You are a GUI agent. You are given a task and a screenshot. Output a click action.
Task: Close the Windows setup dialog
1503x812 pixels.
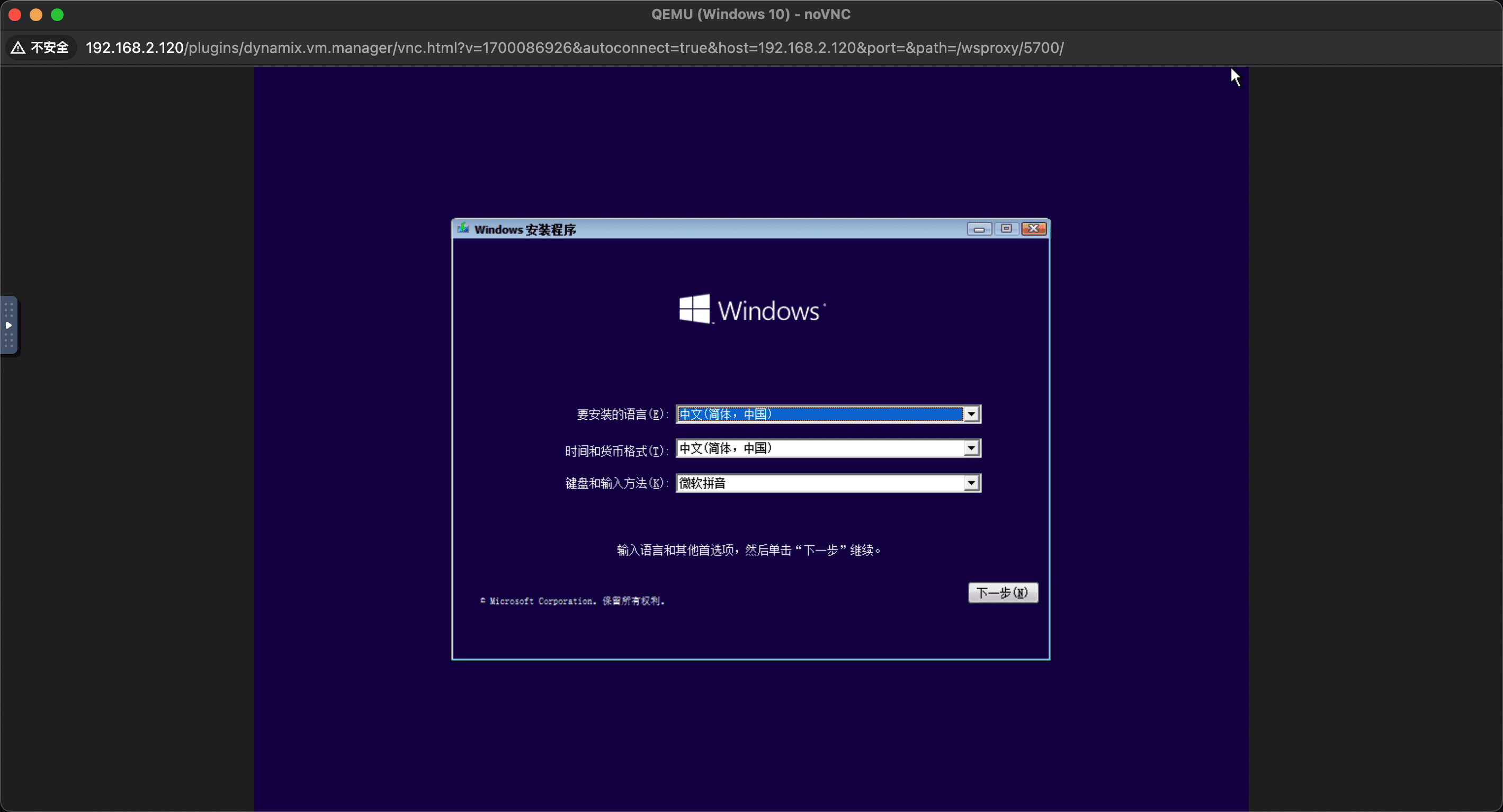(x=1034, y=229)
